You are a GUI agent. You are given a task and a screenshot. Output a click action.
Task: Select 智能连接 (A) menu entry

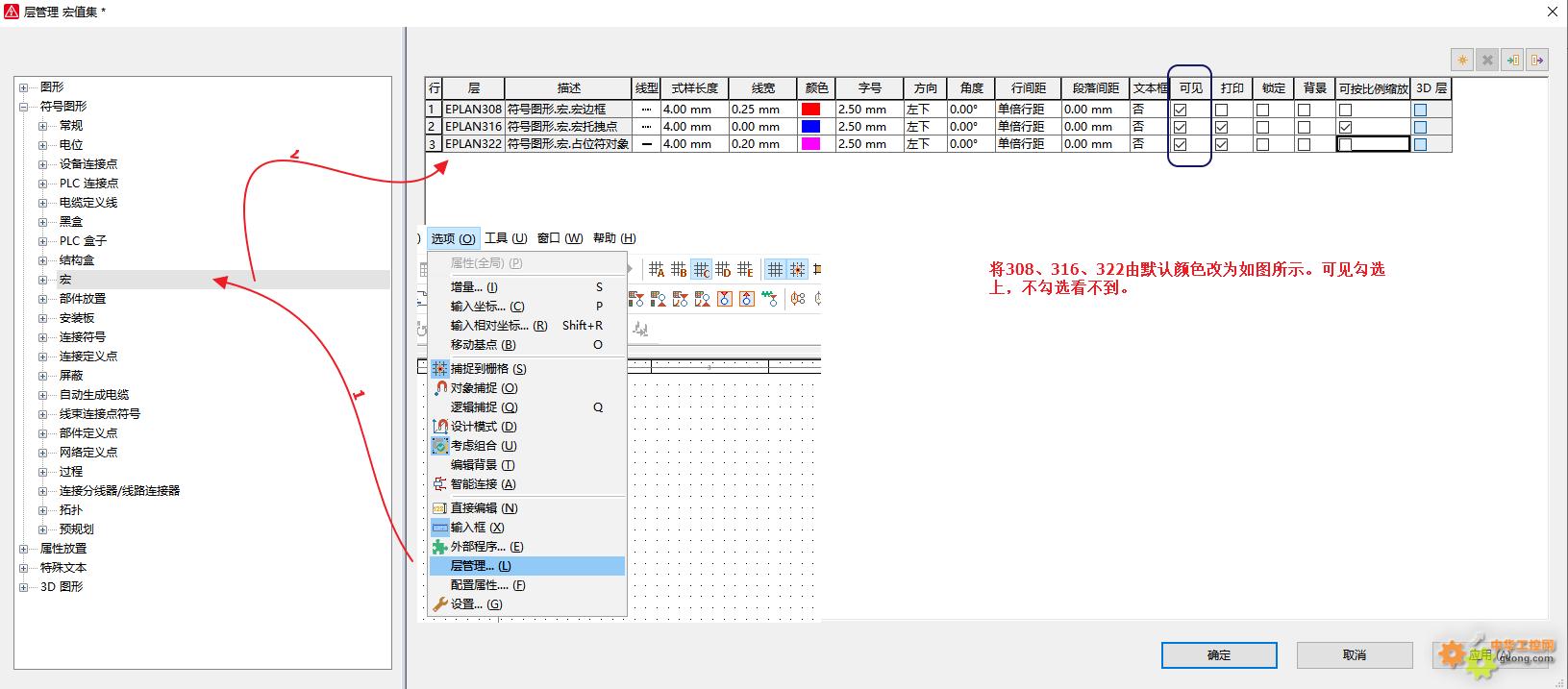tap(527, 484)
